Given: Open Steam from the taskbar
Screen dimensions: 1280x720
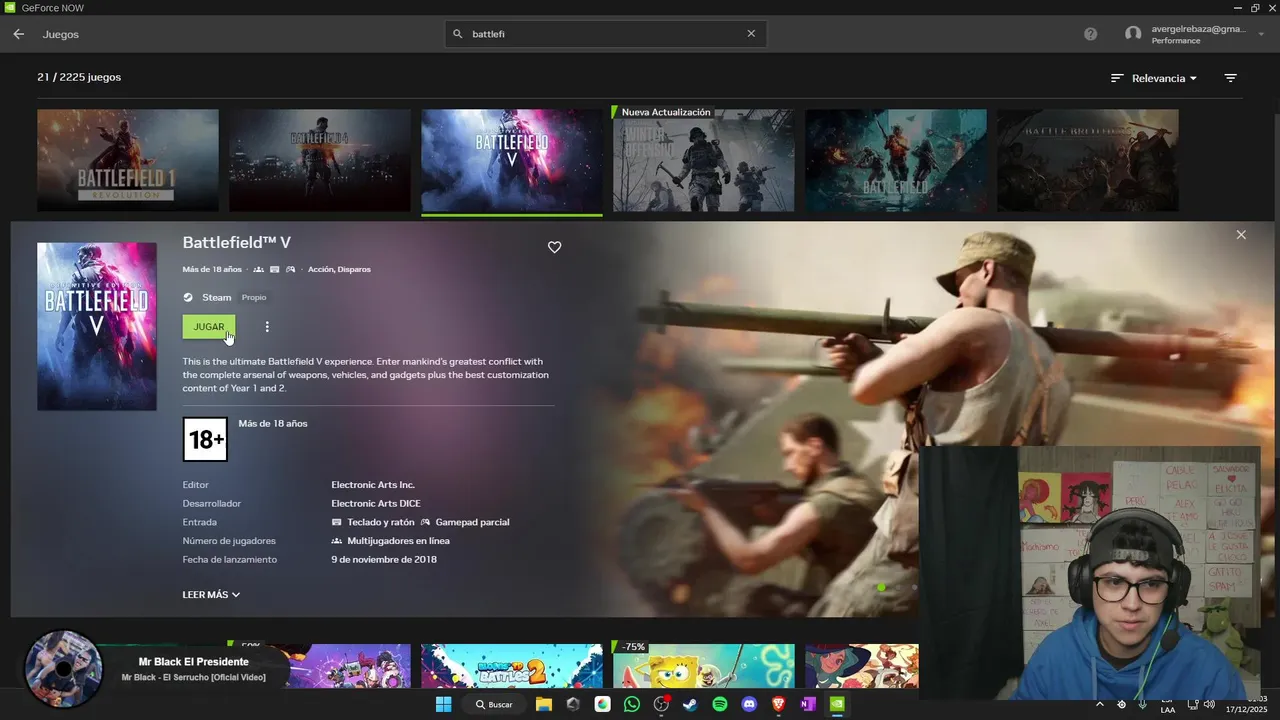Looking at the screenshot, I should [690, 704].
